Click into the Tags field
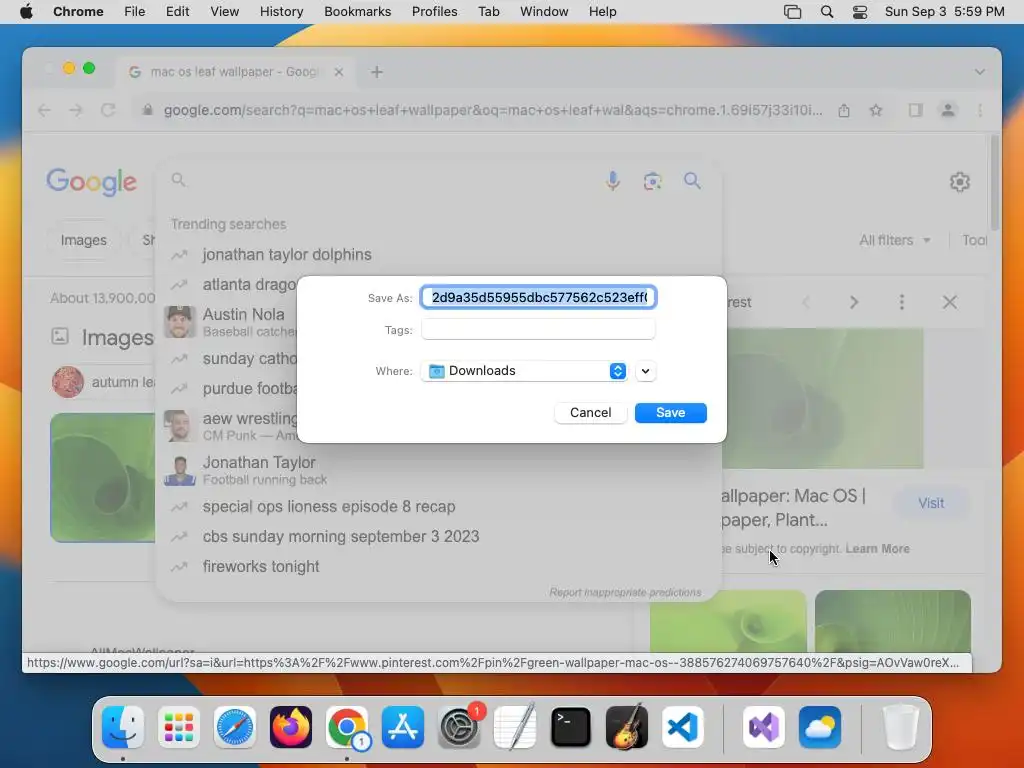 [x=538, y=330]
